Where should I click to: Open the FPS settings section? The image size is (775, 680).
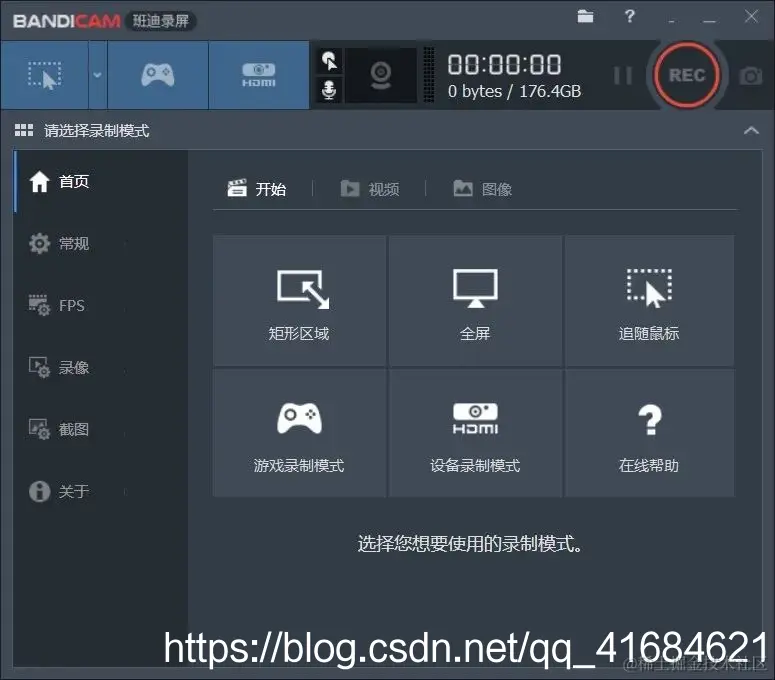coord(101,305)
